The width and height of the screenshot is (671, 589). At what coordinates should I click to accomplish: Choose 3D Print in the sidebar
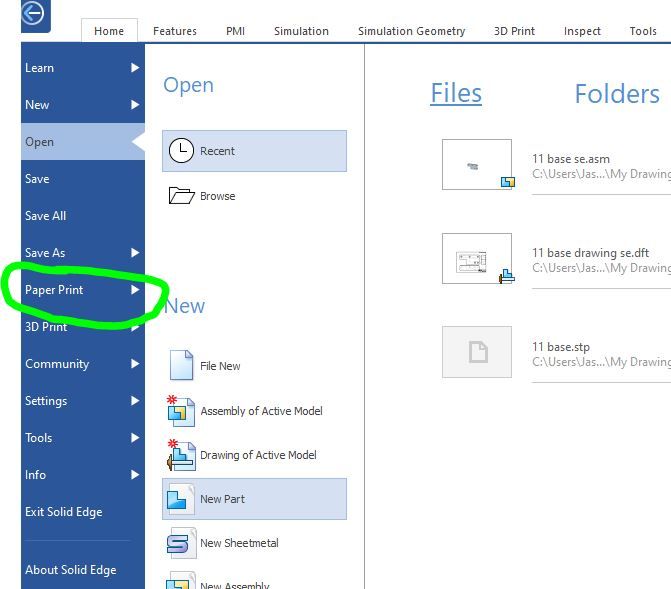point(83,327)
